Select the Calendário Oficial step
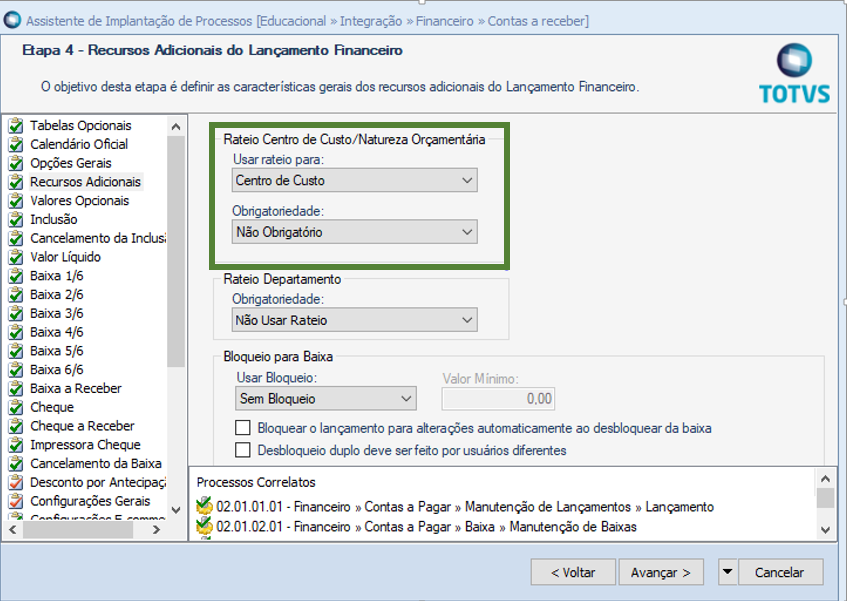847x601 pixels. pyautogui.click(x=79, y=145)
